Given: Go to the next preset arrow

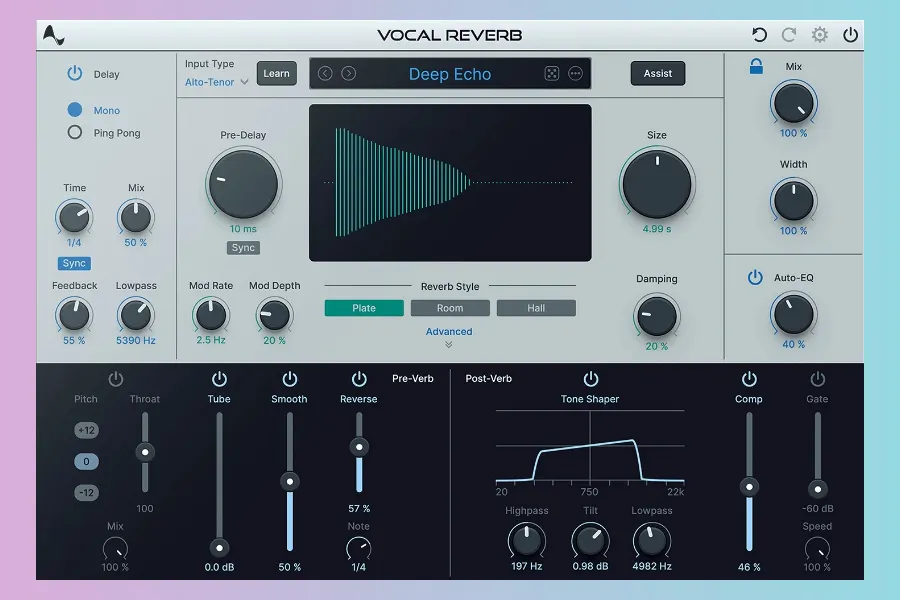Looking at the screenshot, I should point(349,73).
